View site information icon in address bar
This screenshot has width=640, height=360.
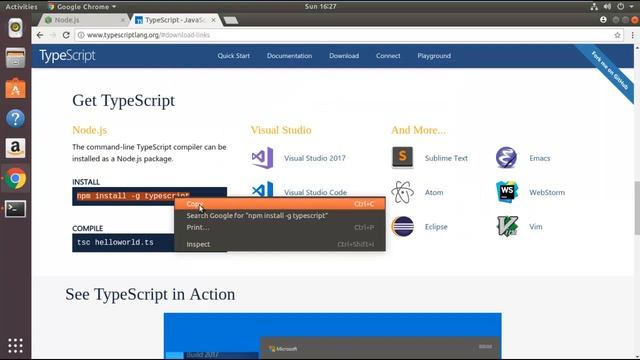81,35
